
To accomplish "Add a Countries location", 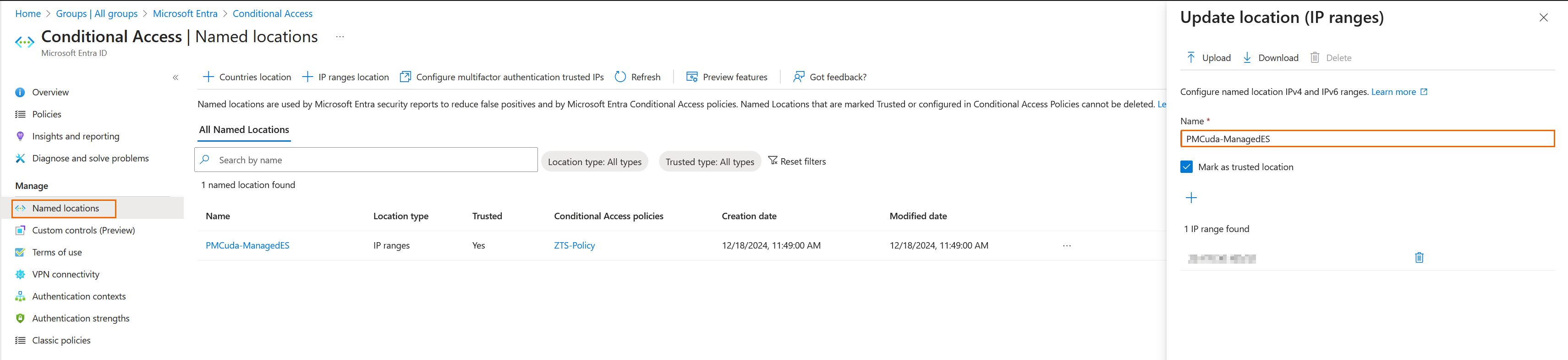I will click(x=247, y=77).
